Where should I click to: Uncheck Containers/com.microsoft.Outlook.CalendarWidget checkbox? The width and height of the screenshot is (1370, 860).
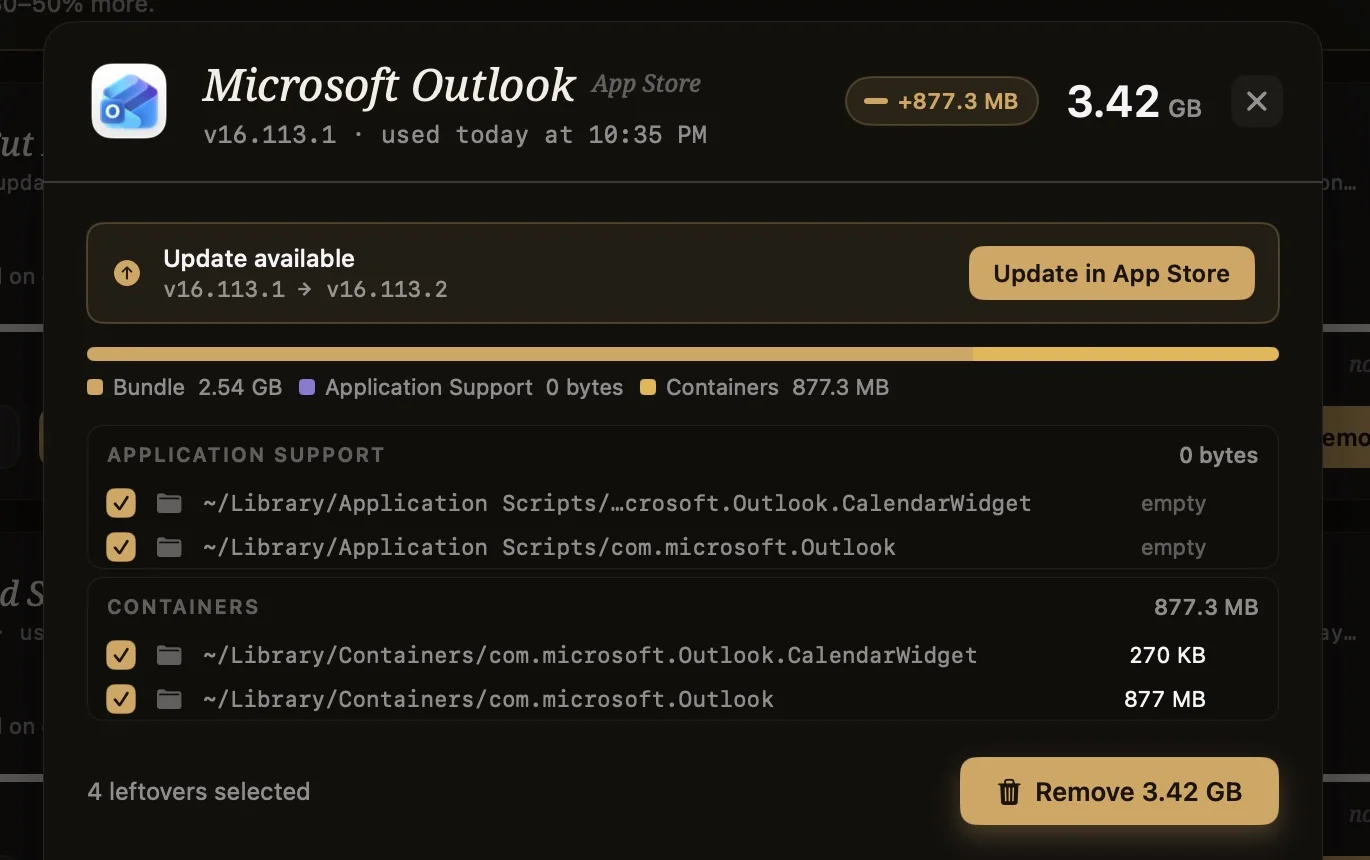[121, 655]
